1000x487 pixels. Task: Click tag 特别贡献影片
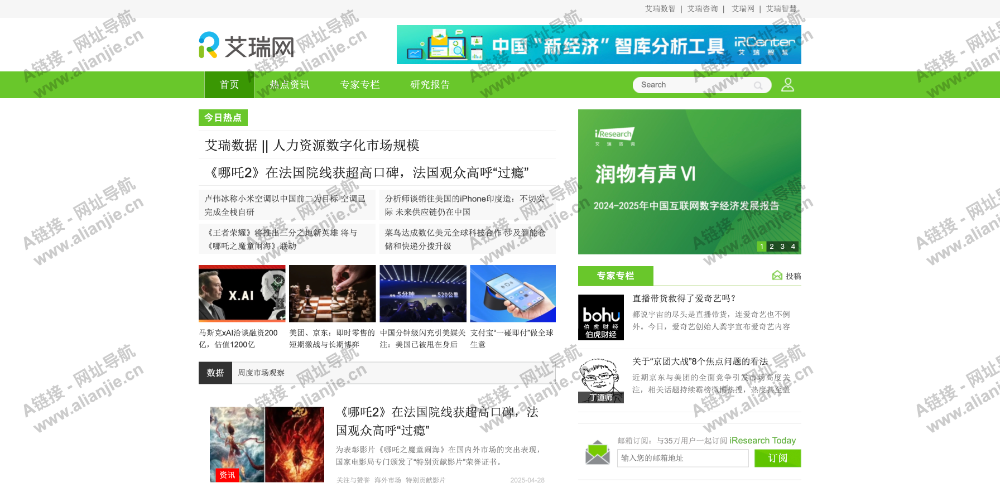click(x=425, y=480)
